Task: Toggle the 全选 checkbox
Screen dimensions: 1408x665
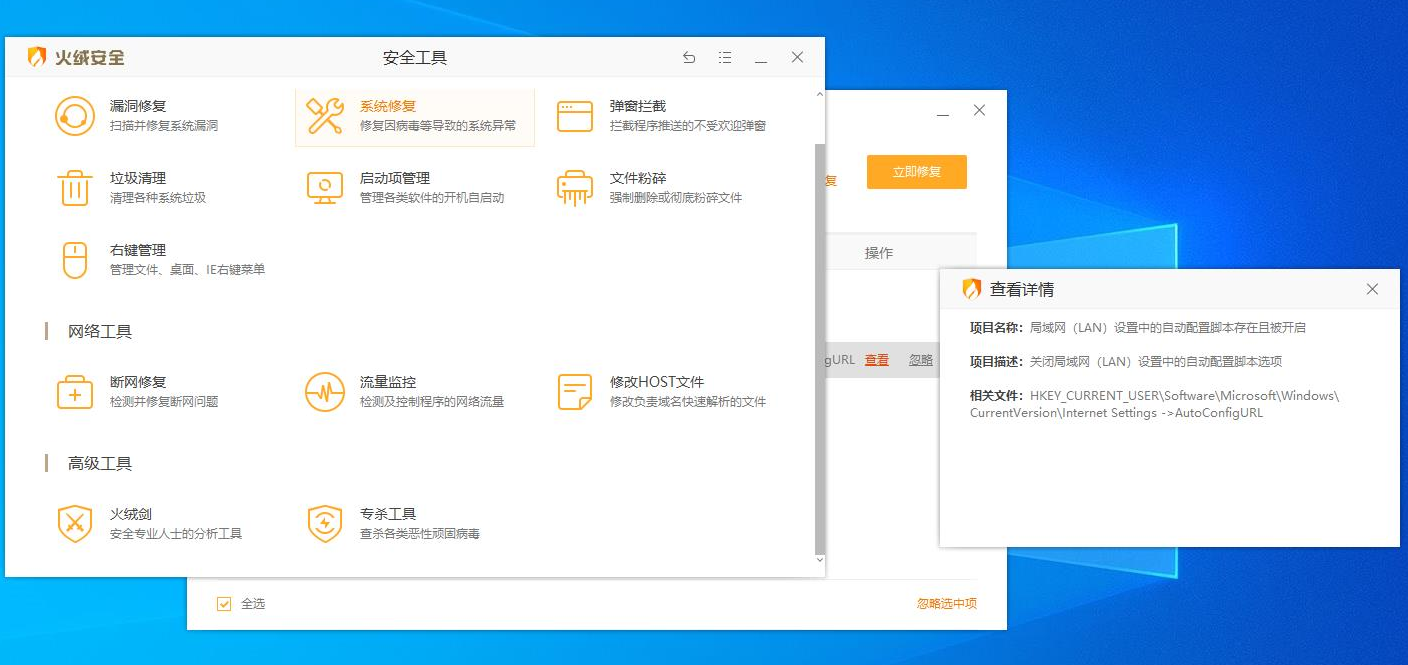Action: (x=224, y=604)
